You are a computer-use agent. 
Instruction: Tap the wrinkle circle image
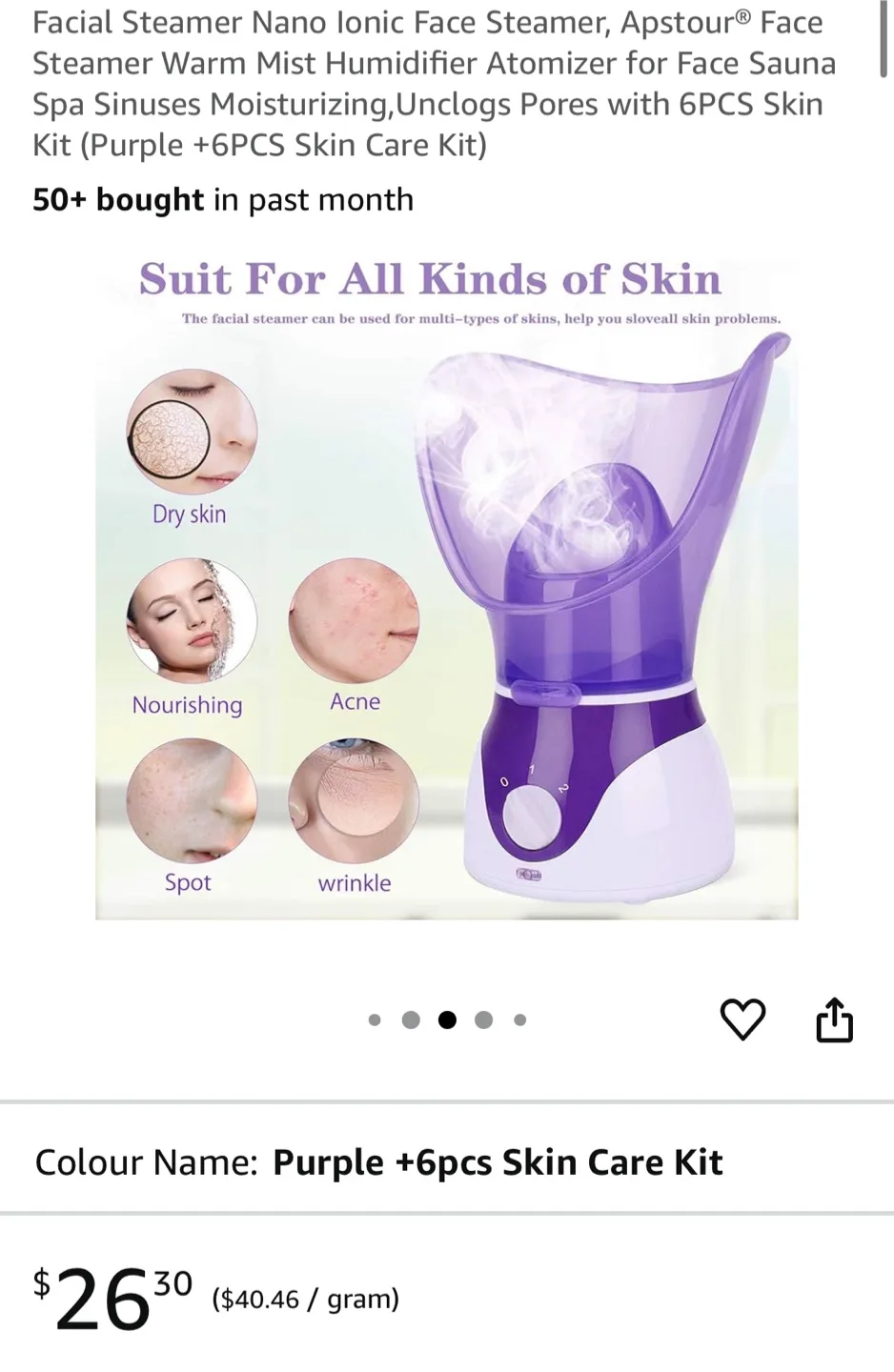coord(354,800)
